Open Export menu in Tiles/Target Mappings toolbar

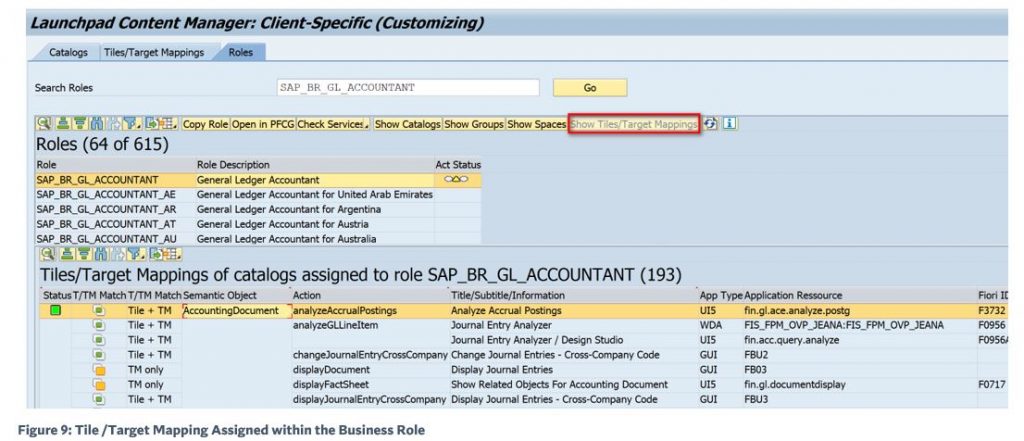[157, 254]
